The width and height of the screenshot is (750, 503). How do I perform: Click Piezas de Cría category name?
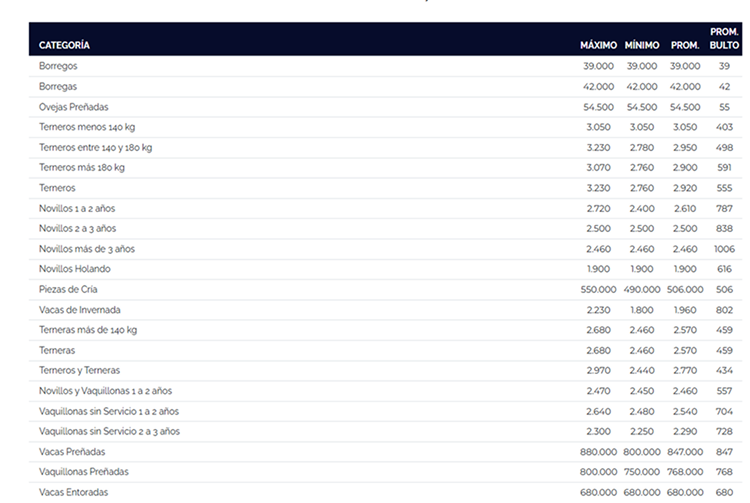[x=68, y=289]
